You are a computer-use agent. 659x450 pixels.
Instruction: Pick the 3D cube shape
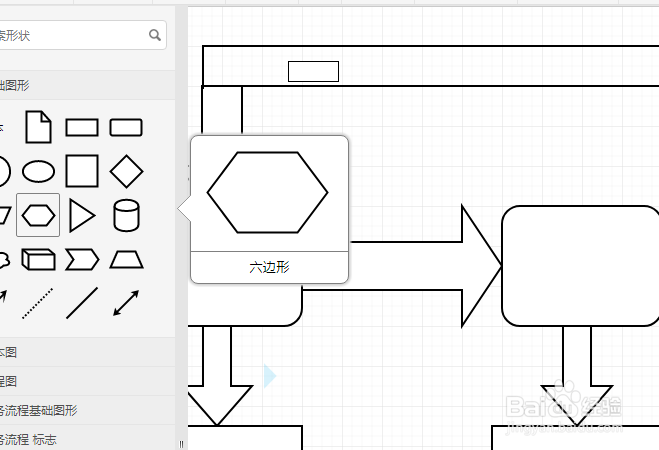38,259
